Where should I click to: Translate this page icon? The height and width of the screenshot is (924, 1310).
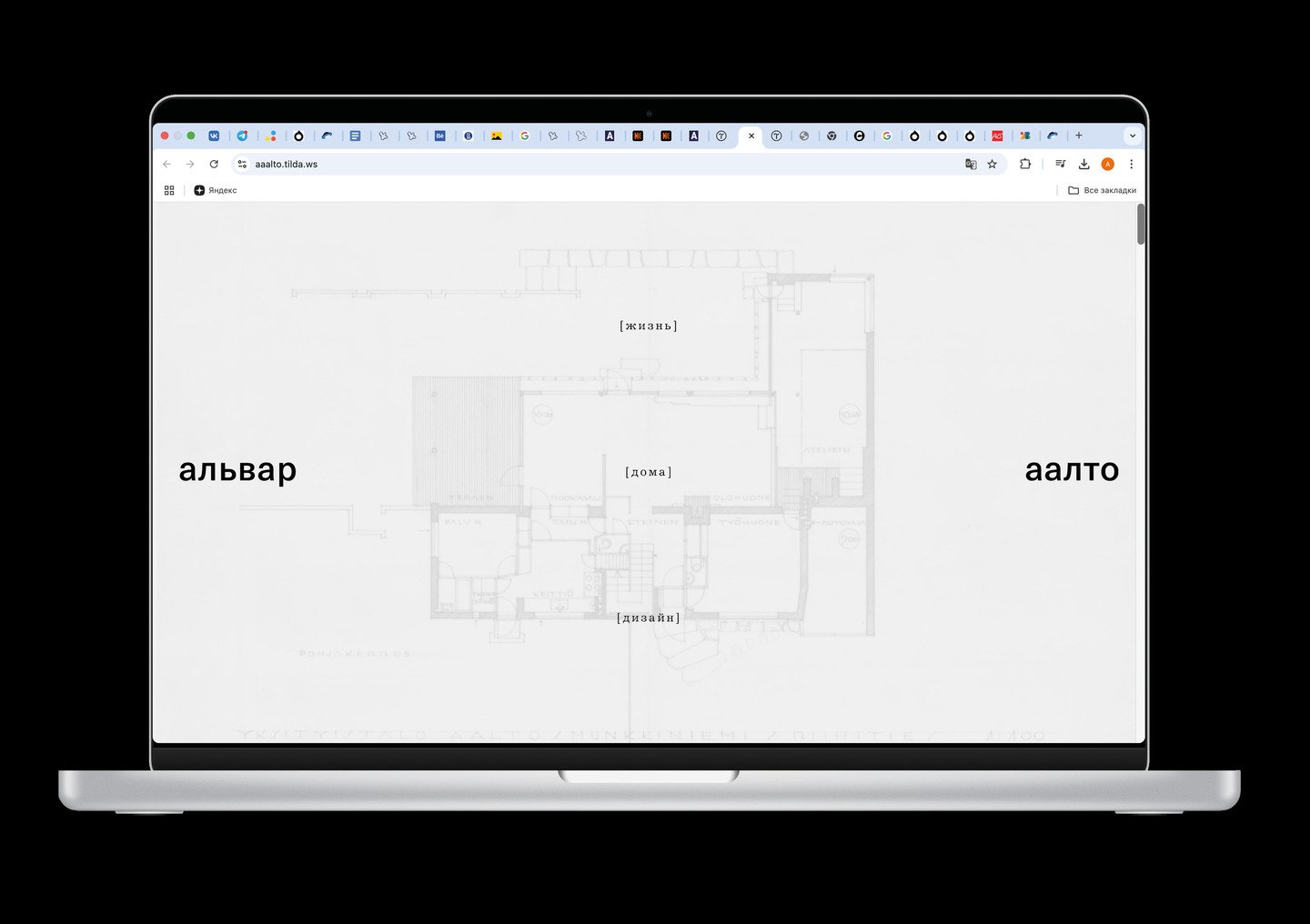click(x=971, y=164)
